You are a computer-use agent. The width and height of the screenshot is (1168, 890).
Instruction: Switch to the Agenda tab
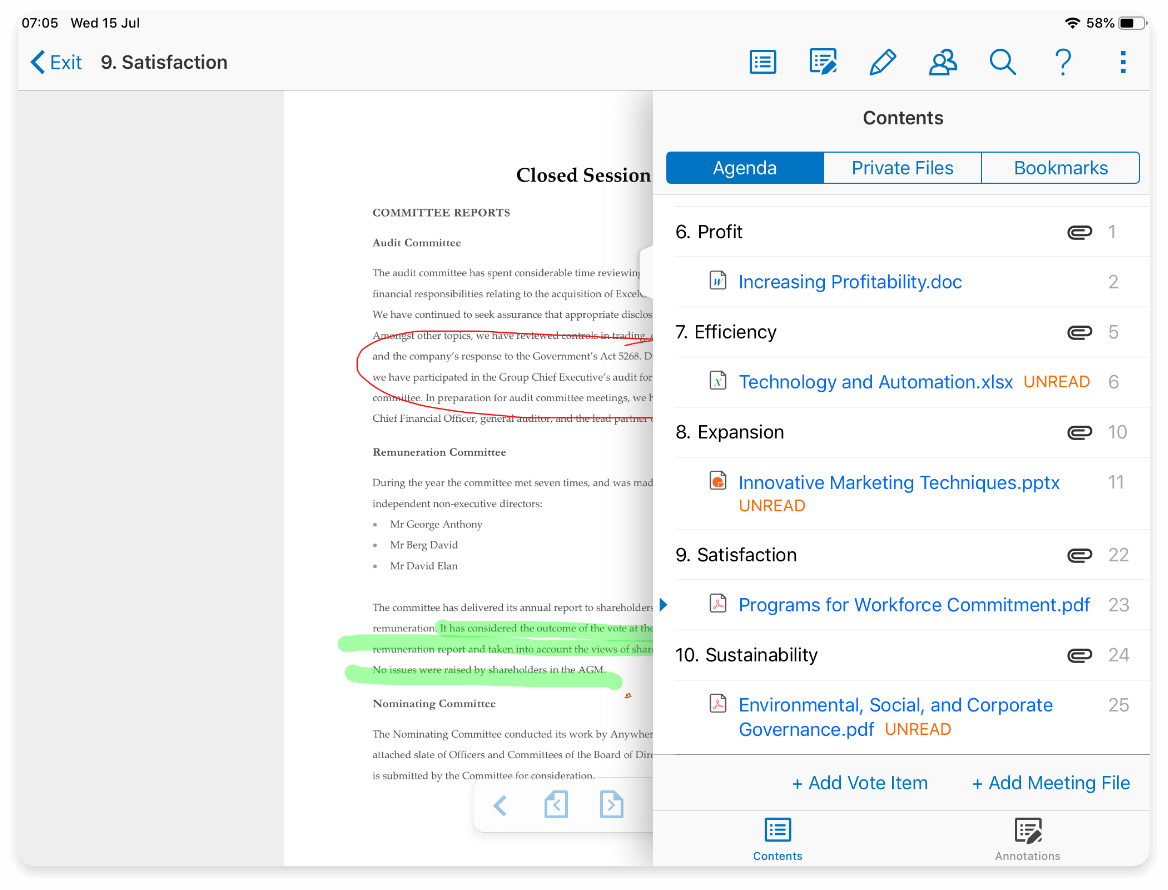pos(745,168)
